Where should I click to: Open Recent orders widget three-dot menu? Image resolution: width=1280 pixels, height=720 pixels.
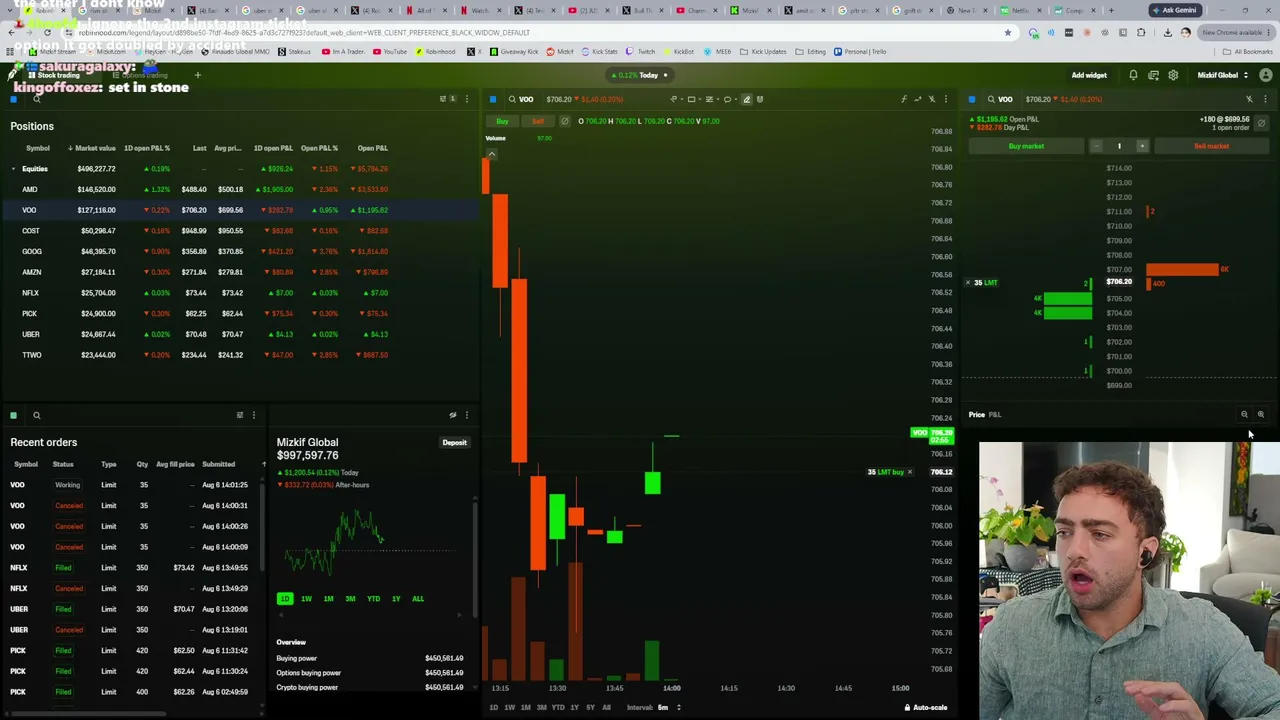click(x=253, y=415)
